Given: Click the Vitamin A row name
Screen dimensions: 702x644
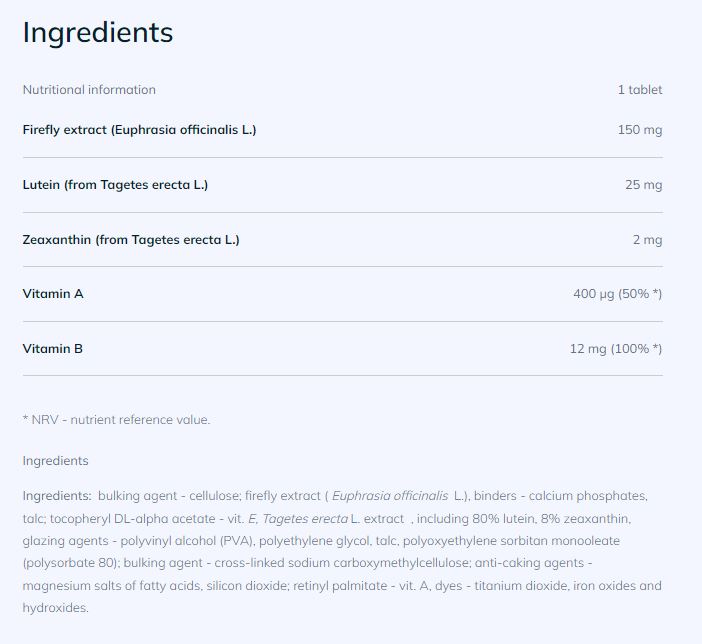Looking at the screenshot, I should pyautogui.click(x=52, y=294).
